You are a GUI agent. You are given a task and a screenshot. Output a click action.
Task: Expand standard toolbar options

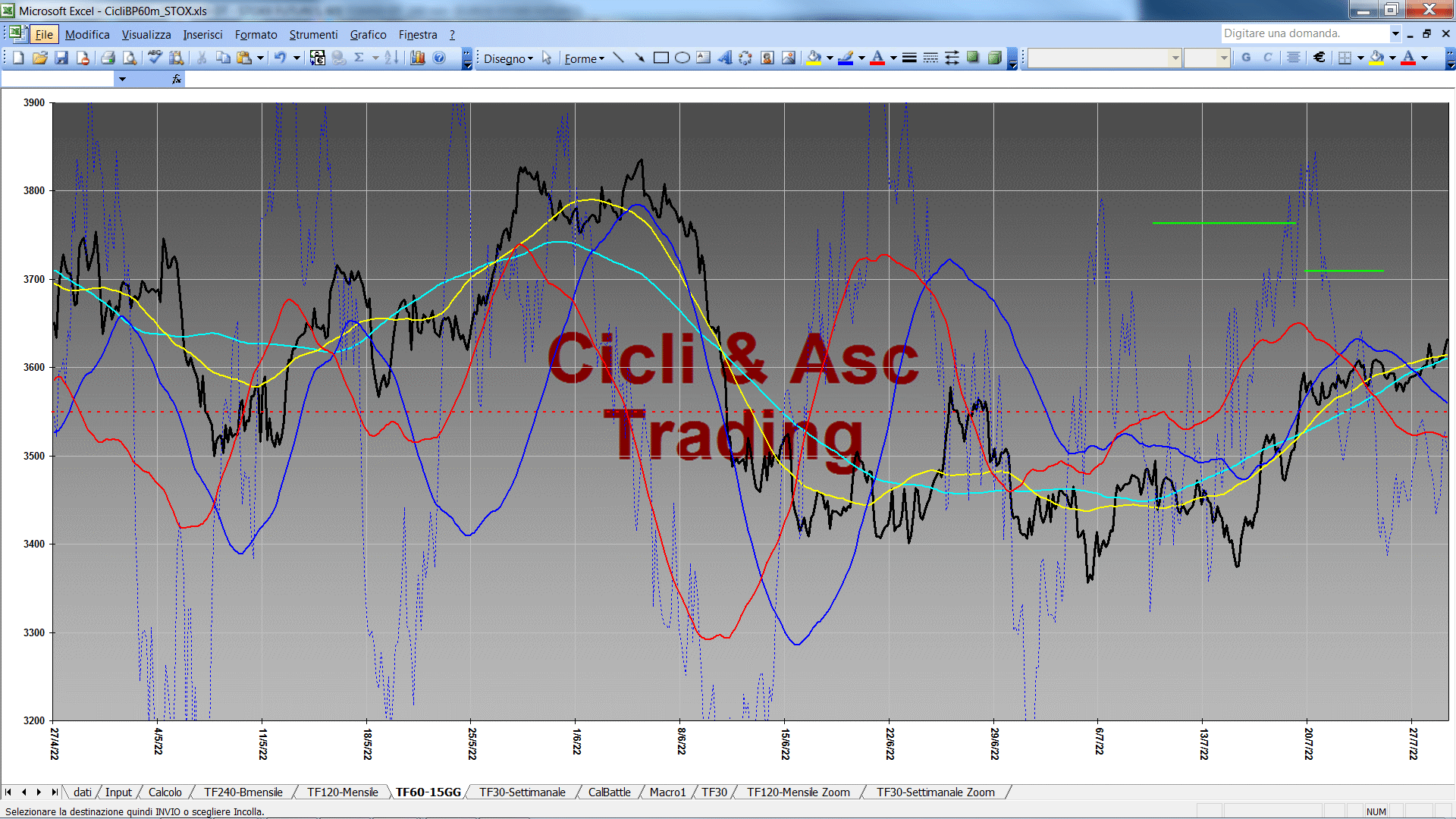tap(467, 58)
